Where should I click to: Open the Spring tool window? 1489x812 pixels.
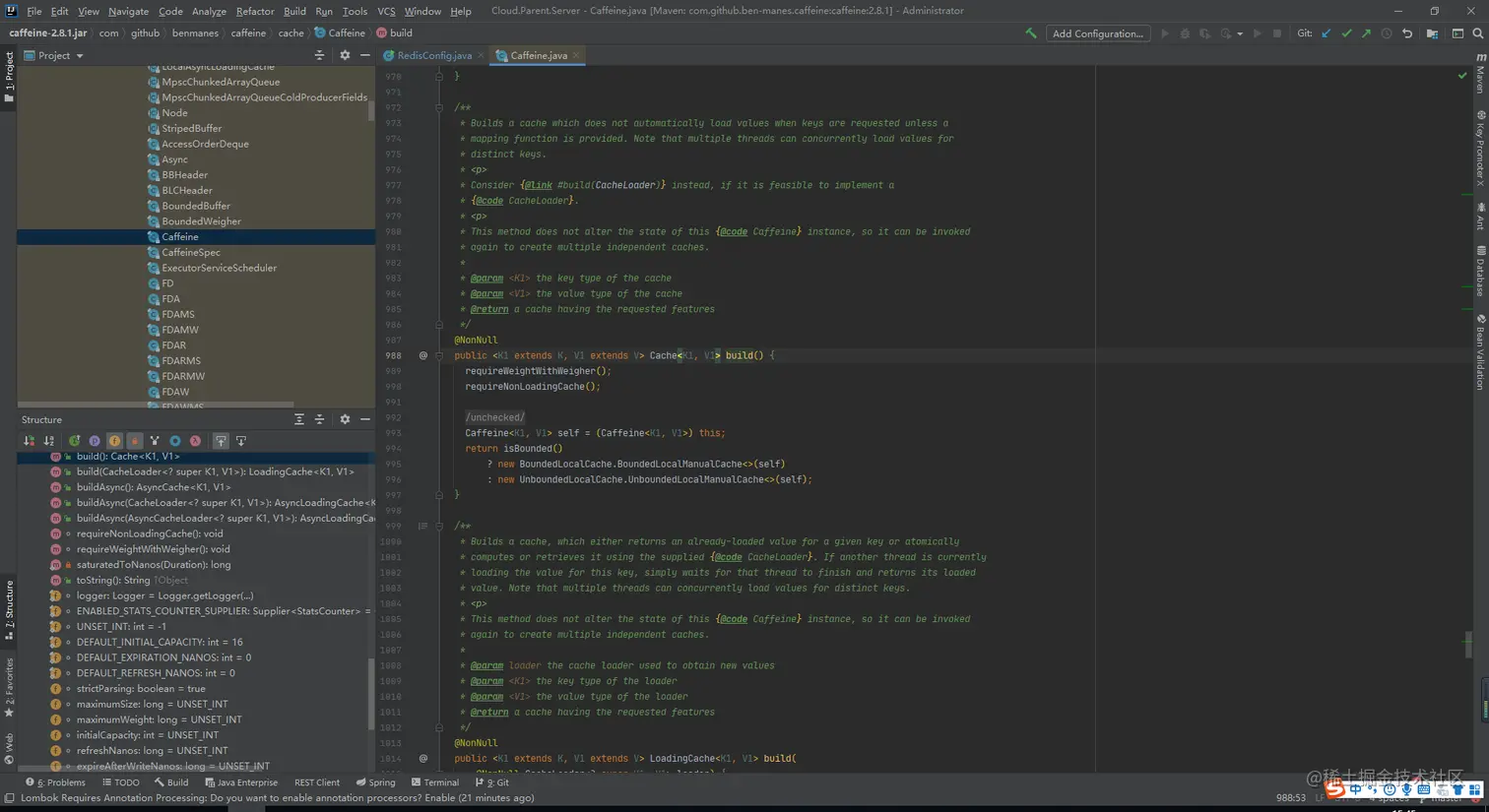(375, 782)
